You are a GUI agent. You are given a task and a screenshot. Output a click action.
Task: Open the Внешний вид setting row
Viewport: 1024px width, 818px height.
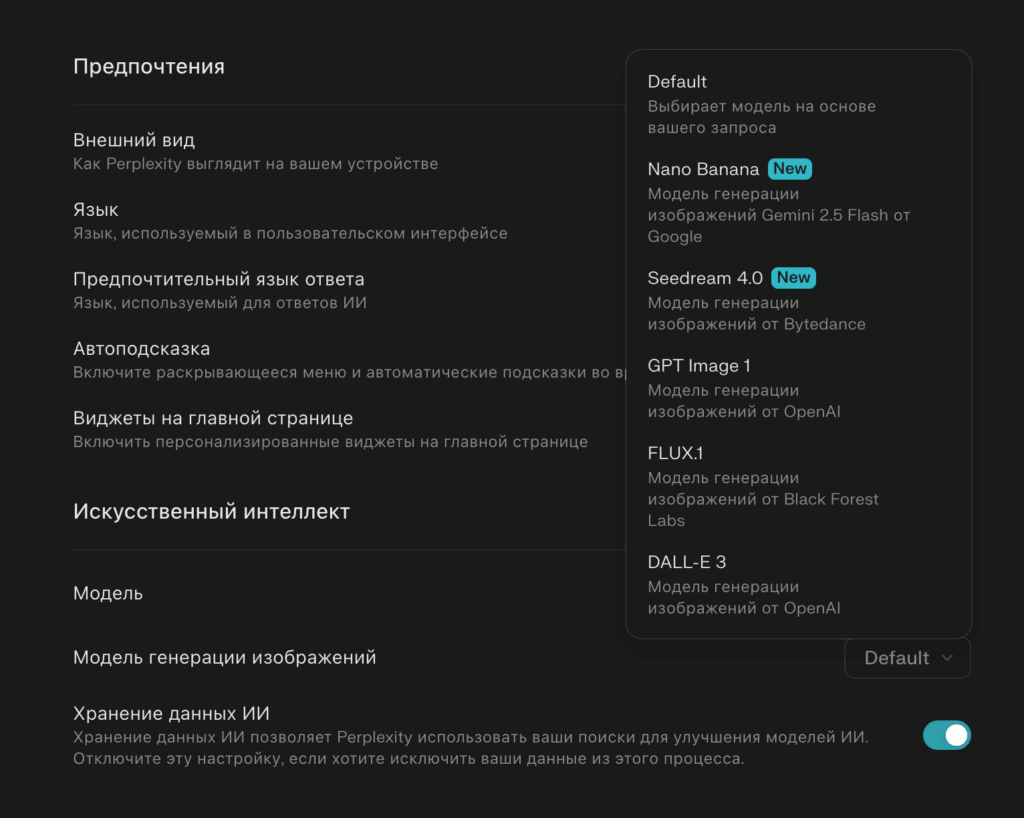tap(134, 140)
